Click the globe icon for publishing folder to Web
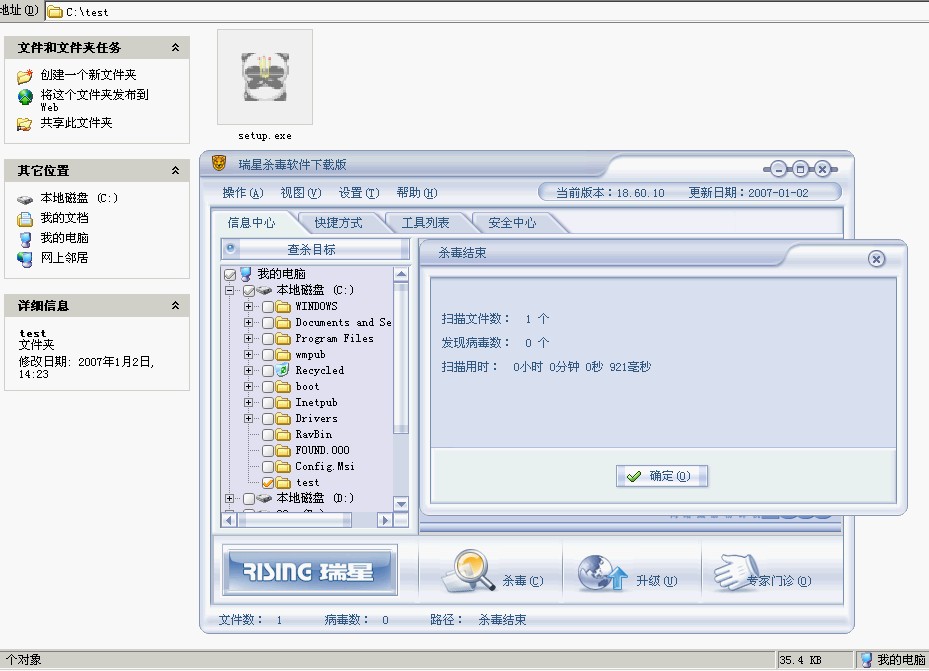This screenshot has width=929, height=671. [25, 97]
